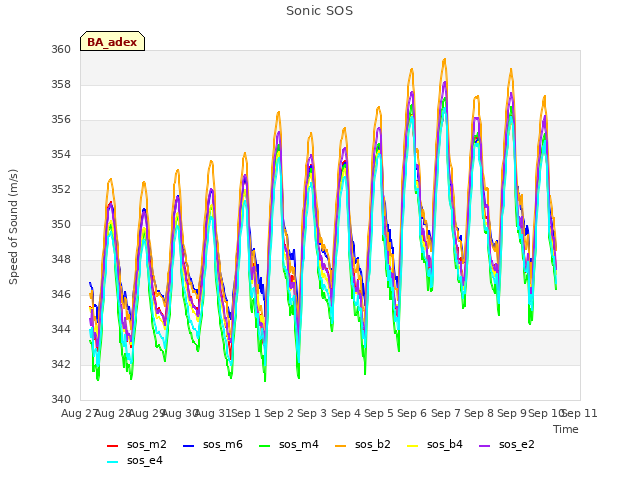The width and height of the screenshot is (640, 480).
Task: Click the red sos_m2 legend swatch
Action: [x=112, y=446]
